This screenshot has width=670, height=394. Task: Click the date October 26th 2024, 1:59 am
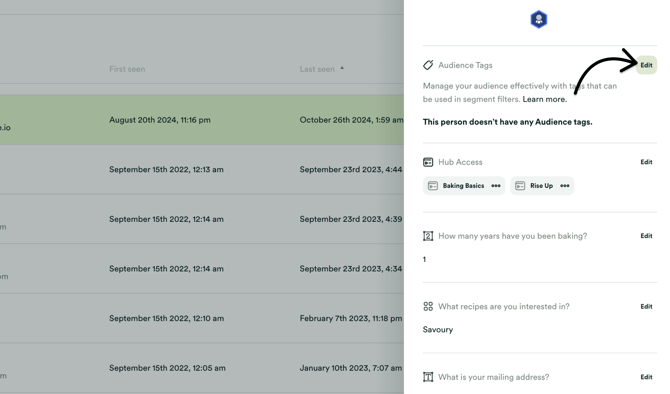tap(351, 120)
